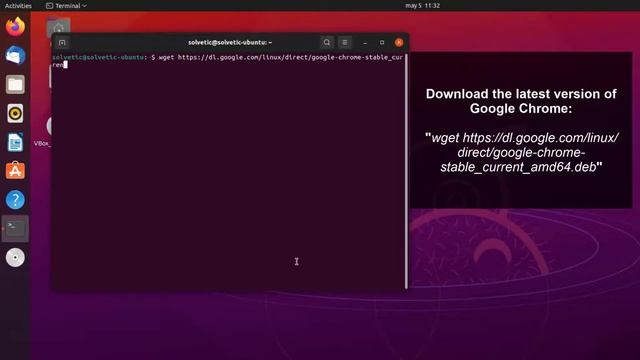The image size is (640, 360).
Task: Open the Activities overview
Action: pyautogui.click(x=18, y=6)
